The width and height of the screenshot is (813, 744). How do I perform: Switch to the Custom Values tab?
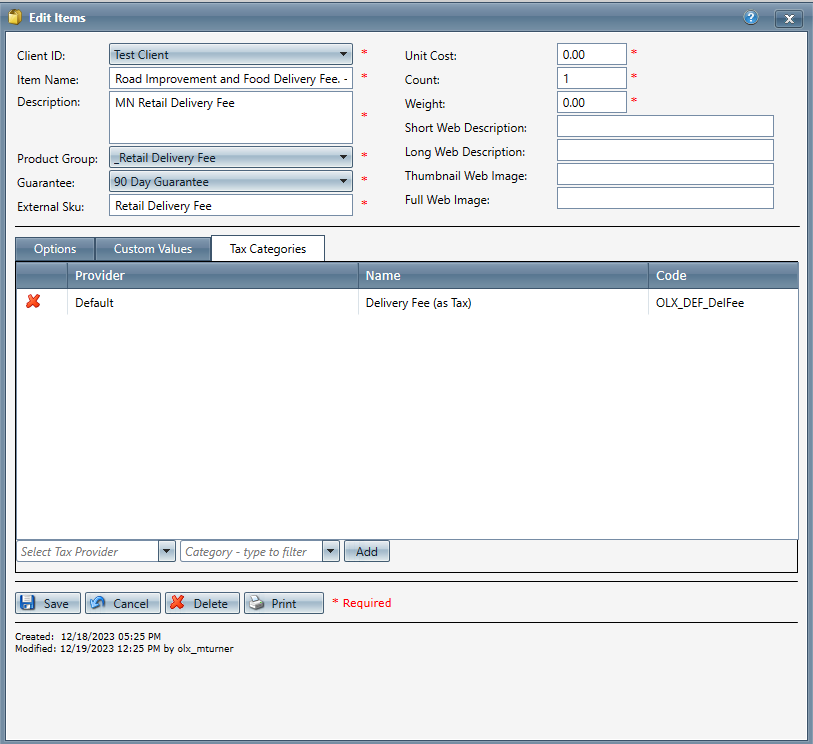pos(153,249)
